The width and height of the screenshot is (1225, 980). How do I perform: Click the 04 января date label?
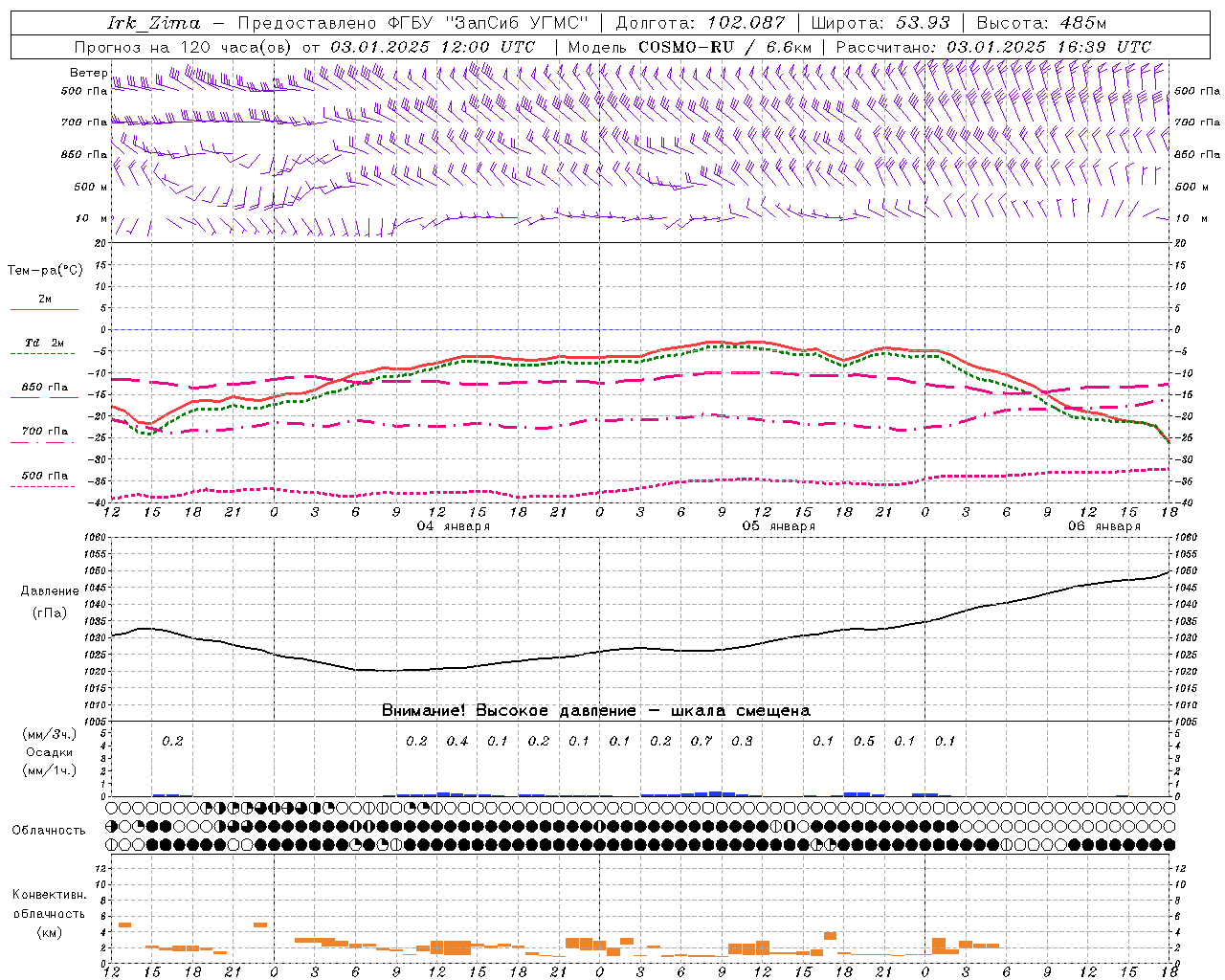[454, 526]
